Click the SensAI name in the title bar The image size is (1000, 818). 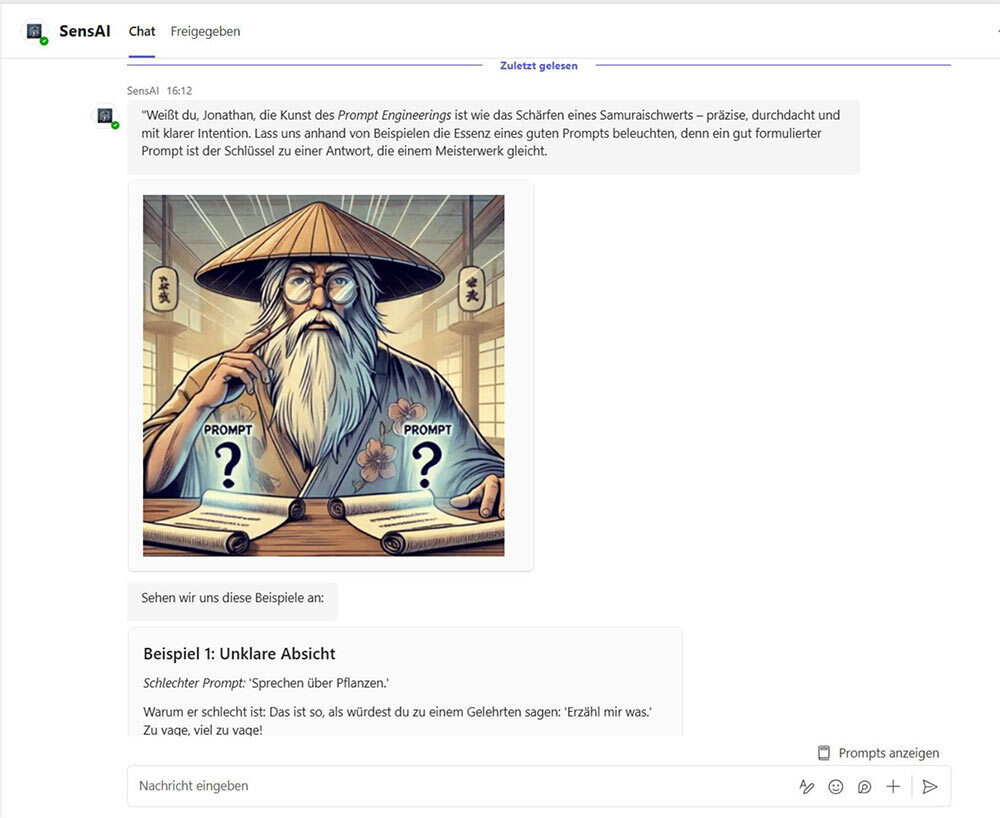pos(85,30)
